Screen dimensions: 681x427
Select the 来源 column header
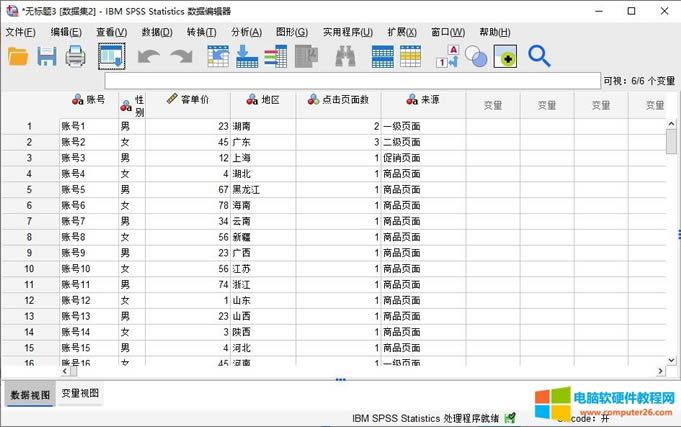coord(423,100)
